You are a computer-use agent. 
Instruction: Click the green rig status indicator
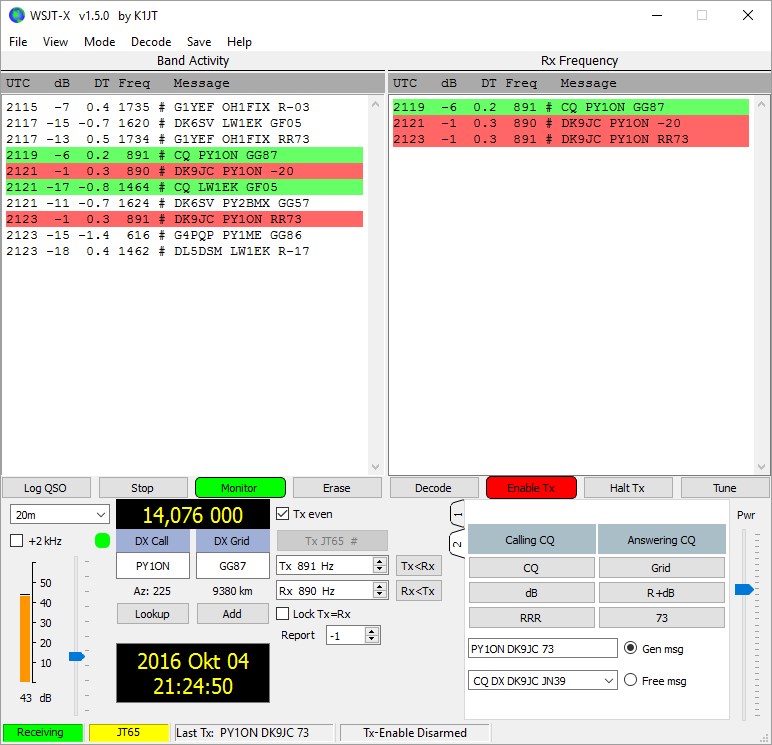point(102,541)
